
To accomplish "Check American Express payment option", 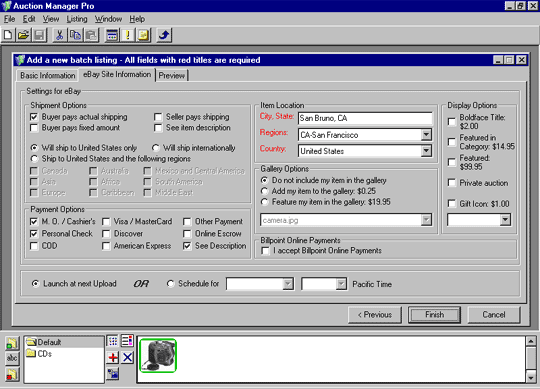I will 106,246.
